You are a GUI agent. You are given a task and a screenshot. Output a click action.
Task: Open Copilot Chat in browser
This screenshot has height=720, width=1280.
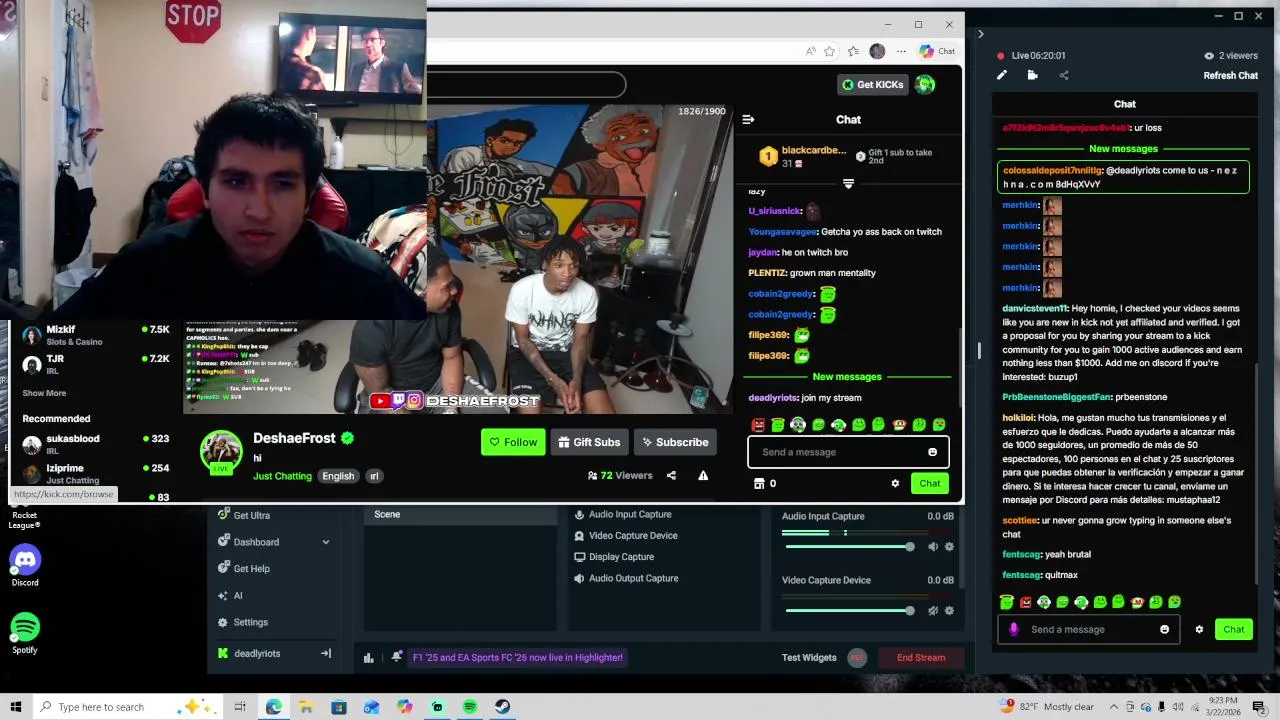pyautogui.click(x=937, y=51)
